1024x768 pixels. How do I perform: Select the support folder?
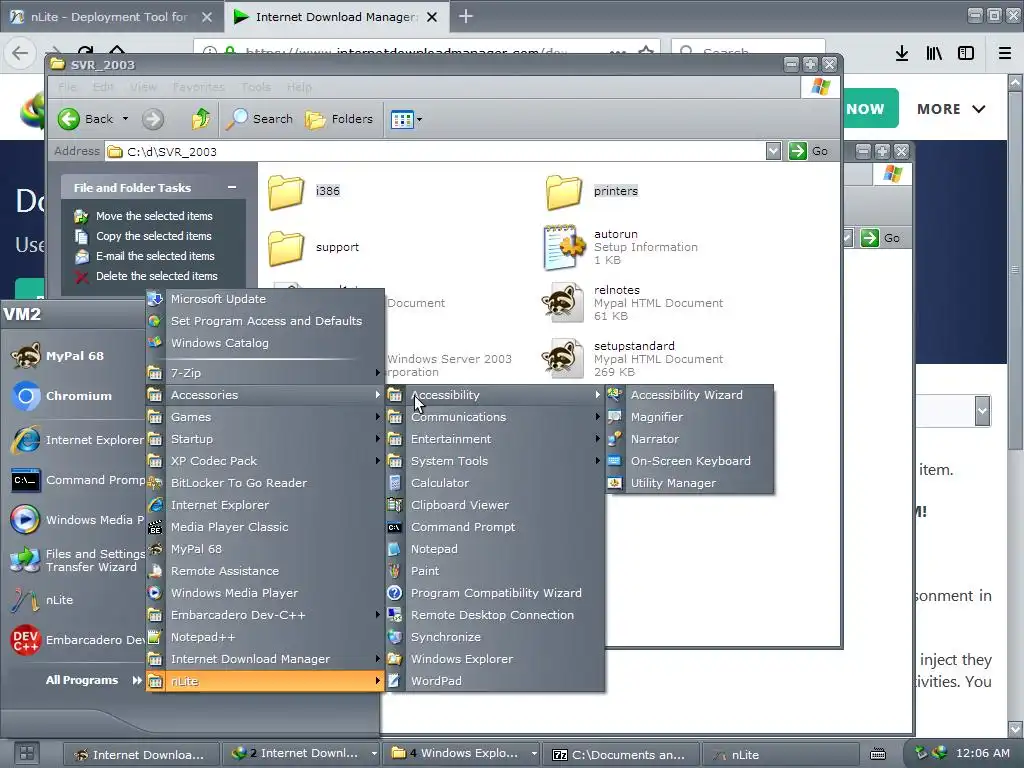313,248
